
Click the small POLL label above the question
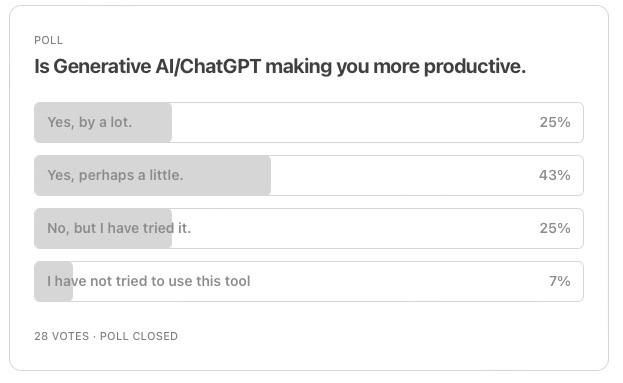(x=48, y=40)
